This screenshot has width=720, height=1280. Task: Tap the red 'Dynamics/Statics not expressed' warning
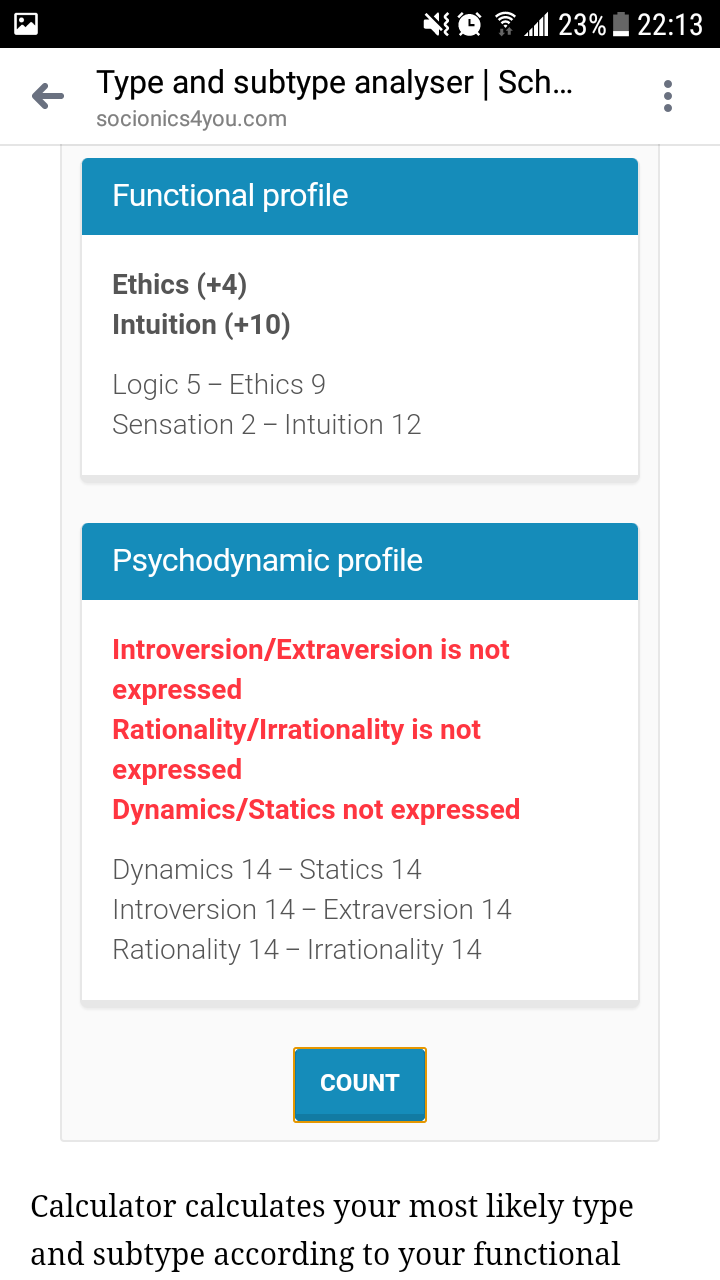pyautogui.click(x=316, y=810)
